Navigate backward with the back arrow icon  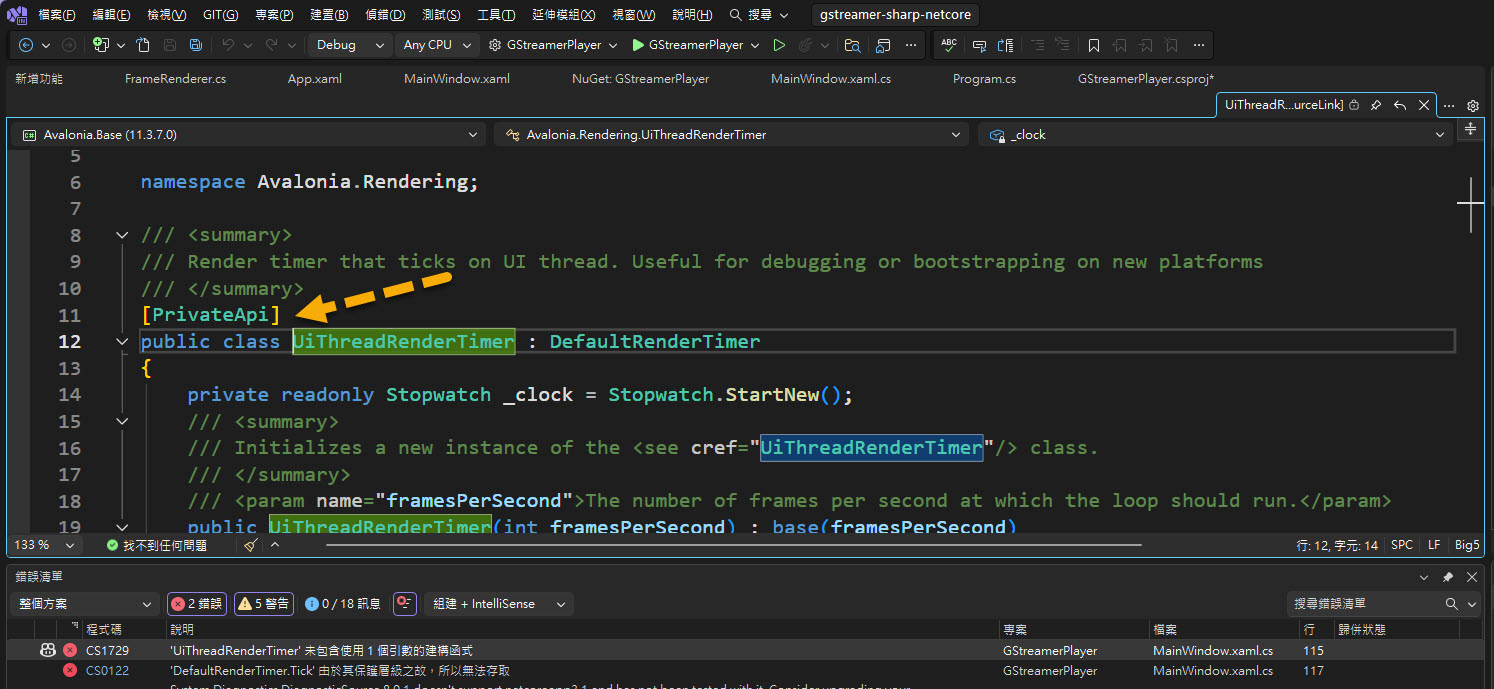tap(26, 45)
